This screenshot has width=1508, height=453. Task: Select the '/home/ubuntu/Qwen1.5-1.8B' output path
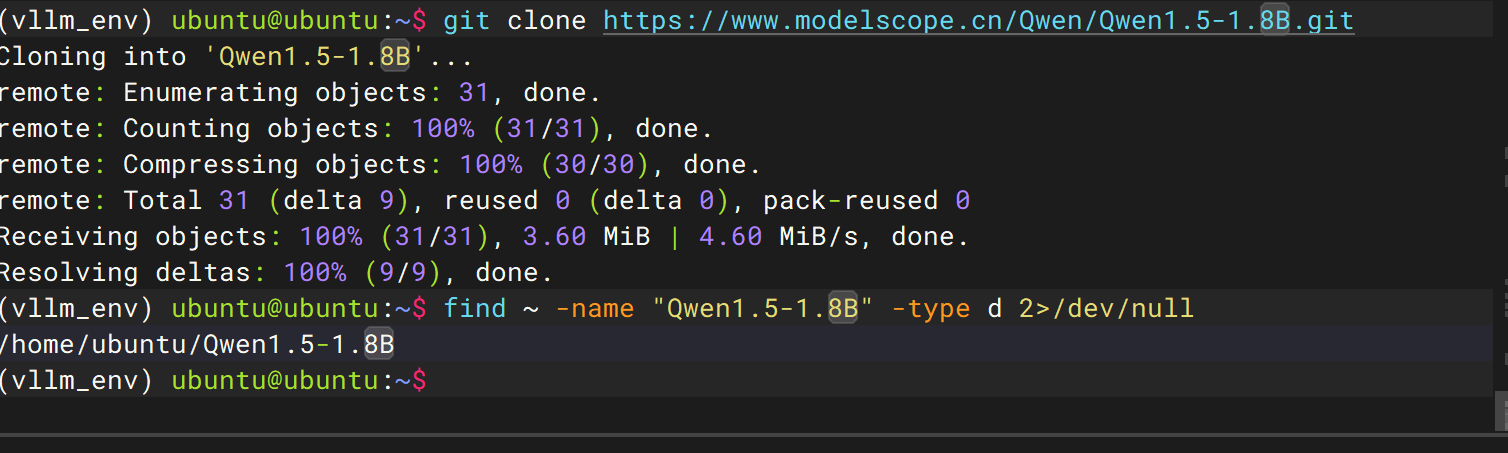(197, 344)
